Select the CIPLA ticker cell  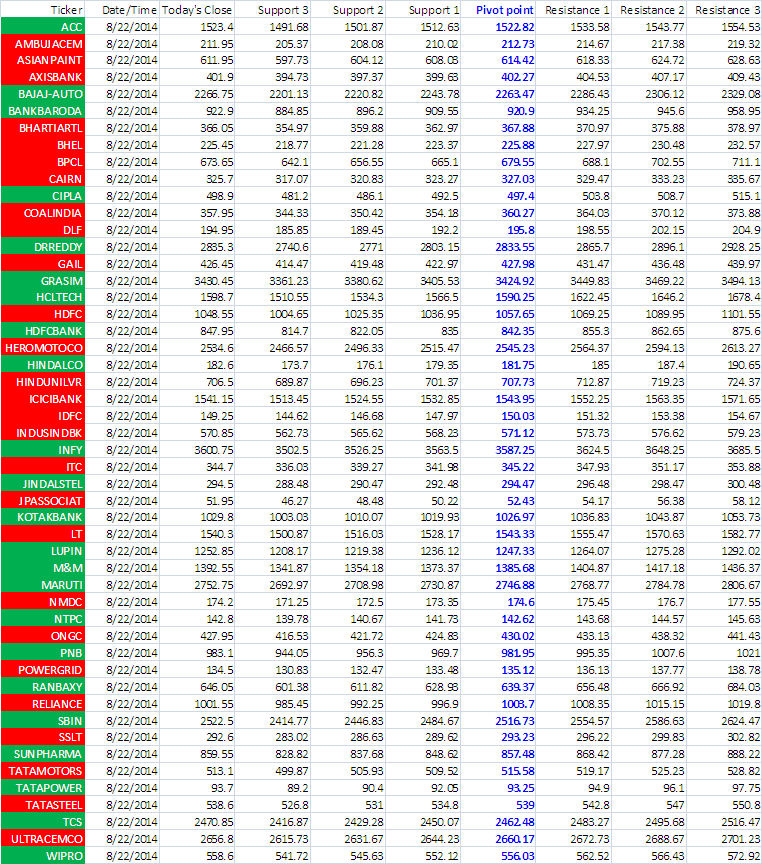[x=43, y=196]
